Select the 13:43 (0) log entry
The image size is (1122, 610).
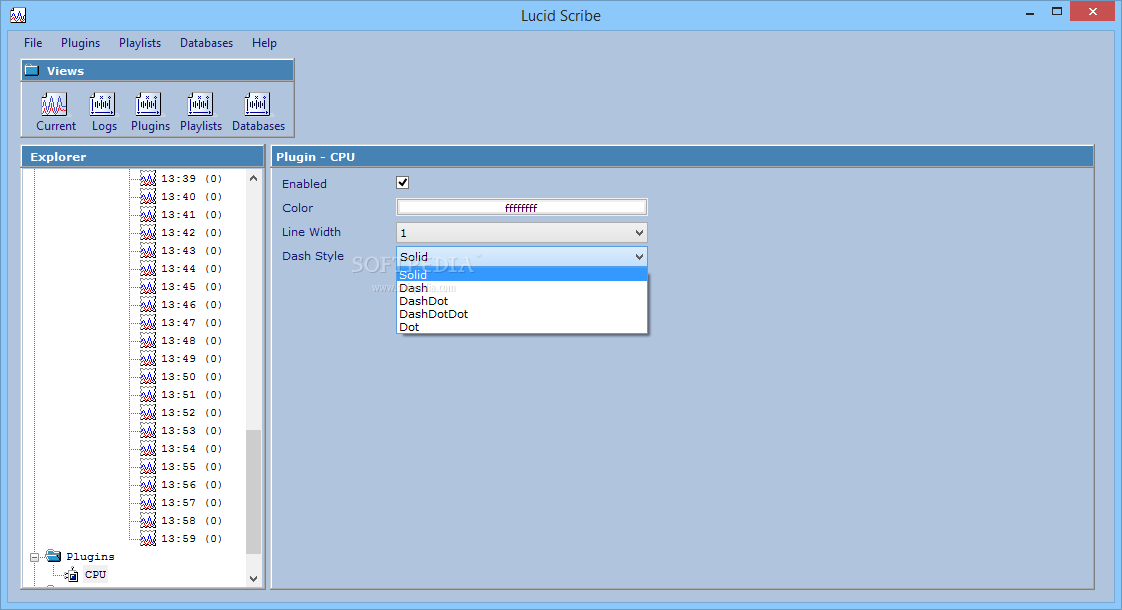coord(191,251)
